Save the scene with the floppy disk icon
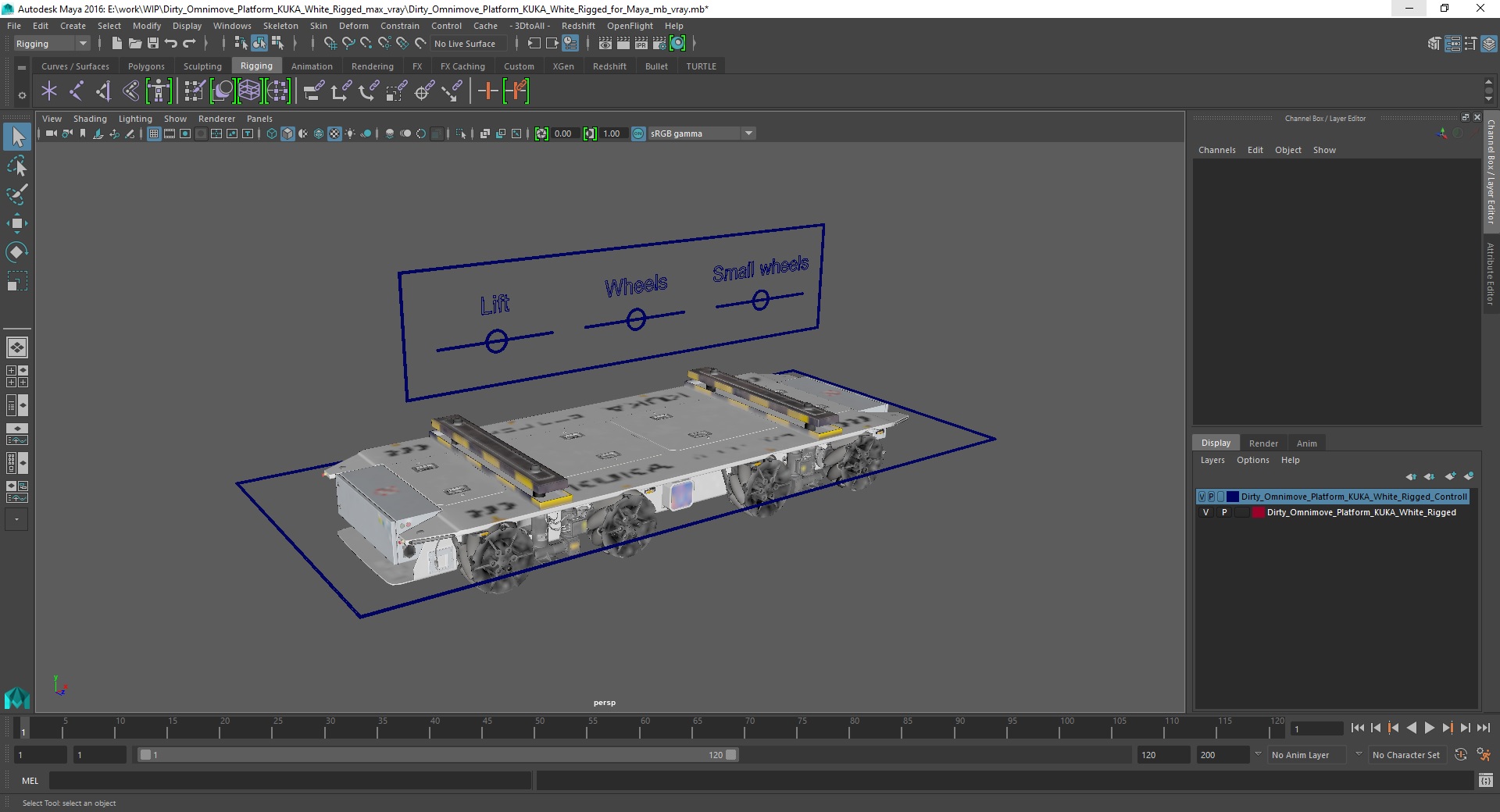 [153, 44]
